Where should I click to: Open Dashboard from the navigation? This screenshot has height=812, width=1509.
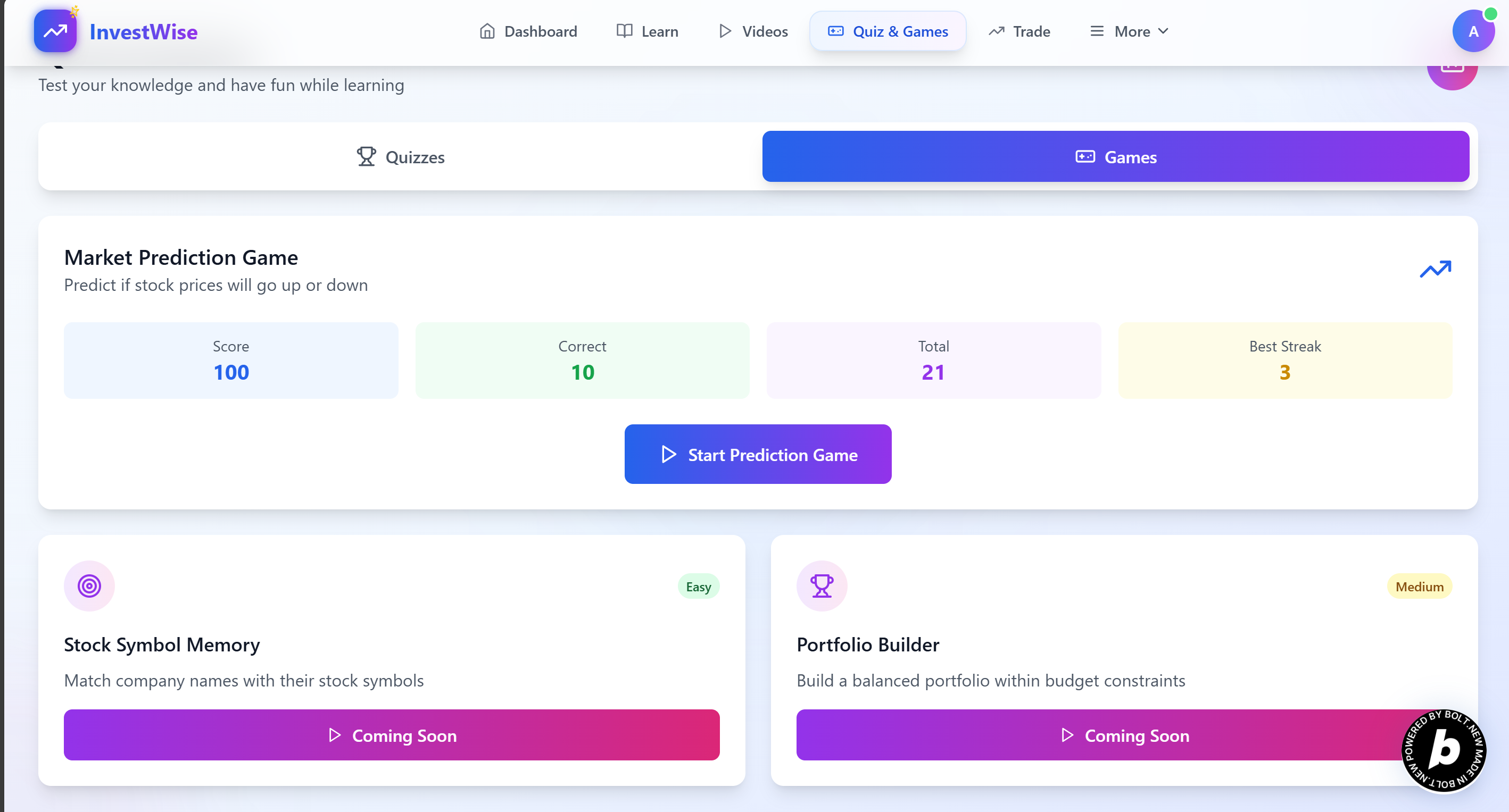528,31
